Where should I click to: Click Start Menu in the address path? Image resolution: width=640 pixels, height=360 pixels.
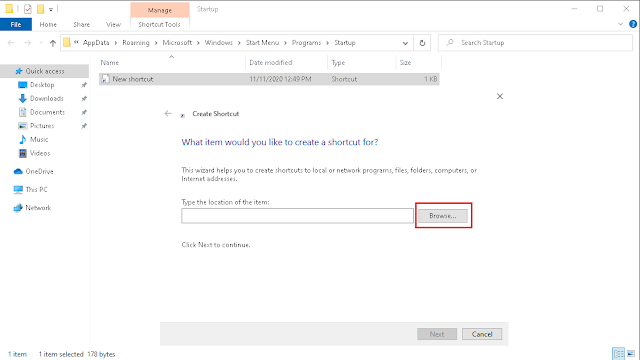(262, 42)
